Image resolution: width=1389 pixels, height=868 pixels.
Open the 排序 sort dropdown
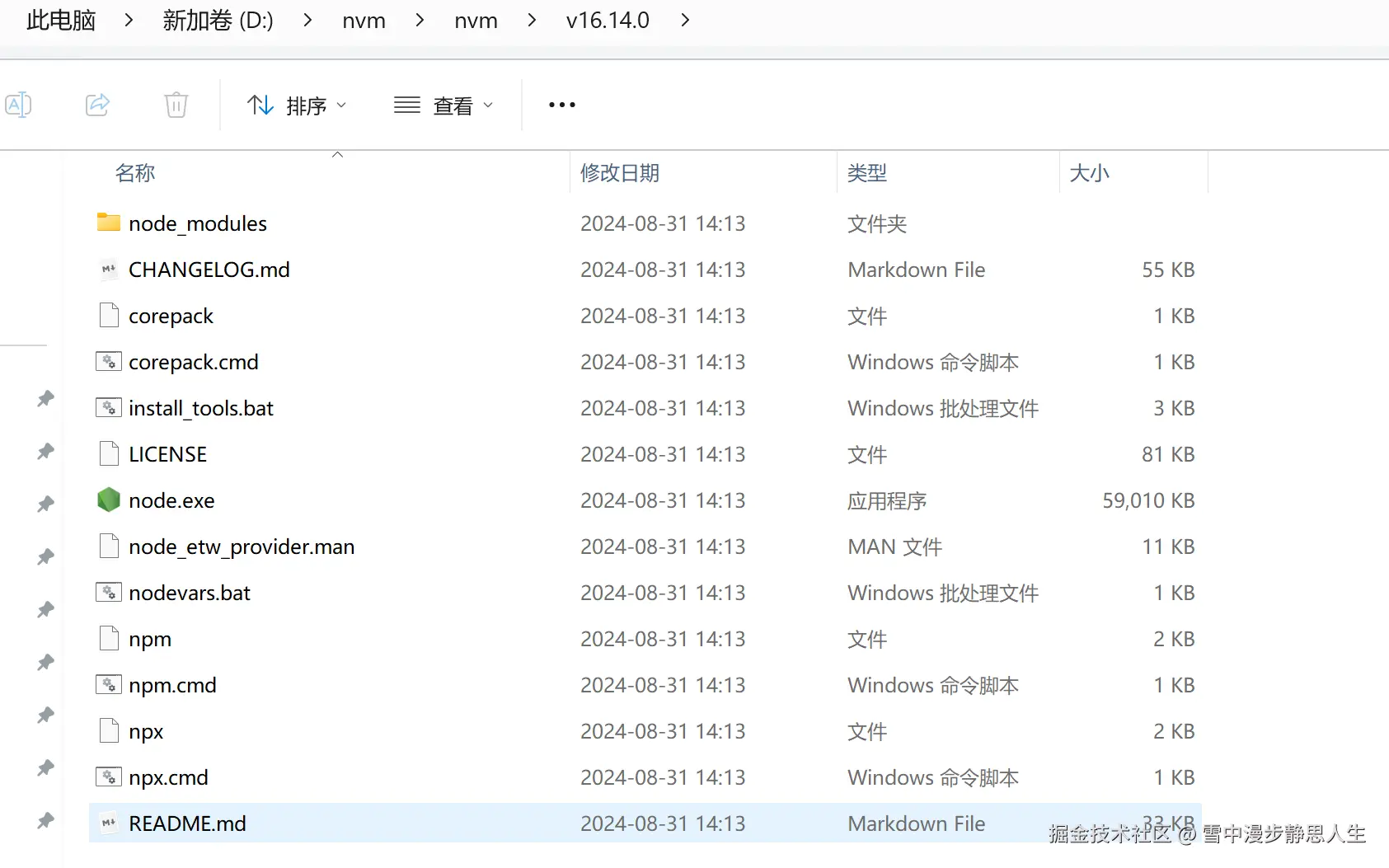point(297,106)
